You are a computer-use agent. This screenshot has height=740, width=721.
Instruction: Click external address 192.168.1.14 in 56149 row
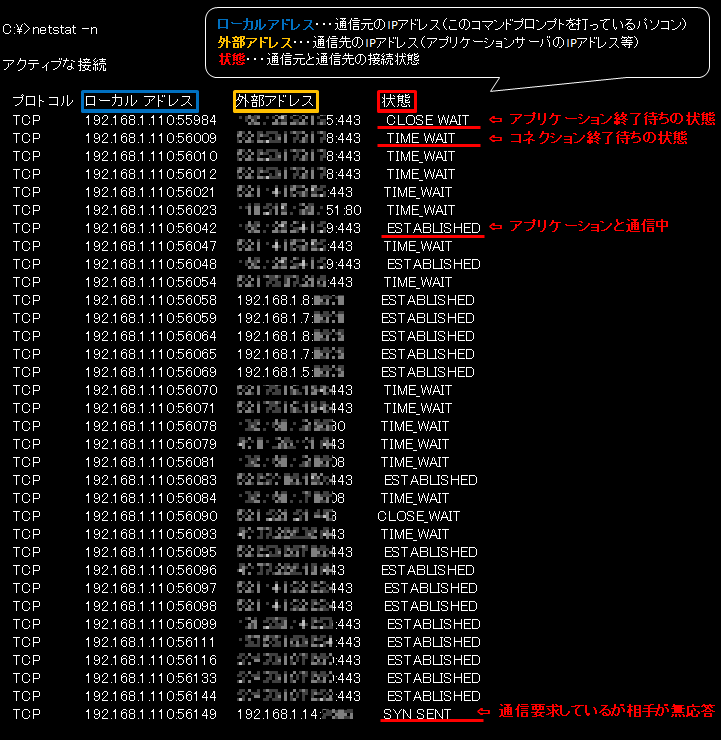(295, 715)
